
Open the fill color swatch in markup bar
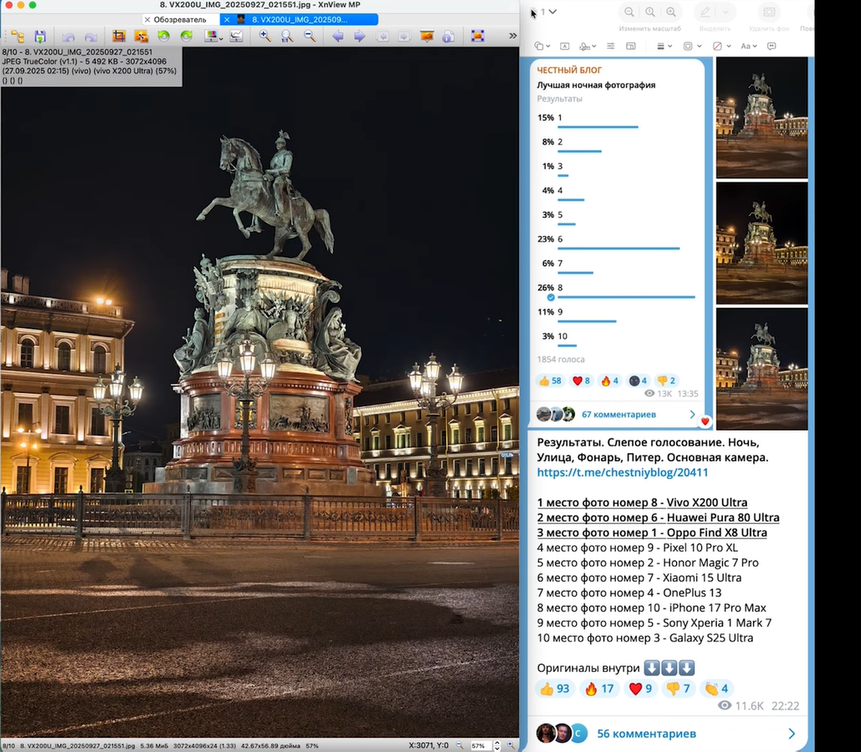tap(718, 46)
